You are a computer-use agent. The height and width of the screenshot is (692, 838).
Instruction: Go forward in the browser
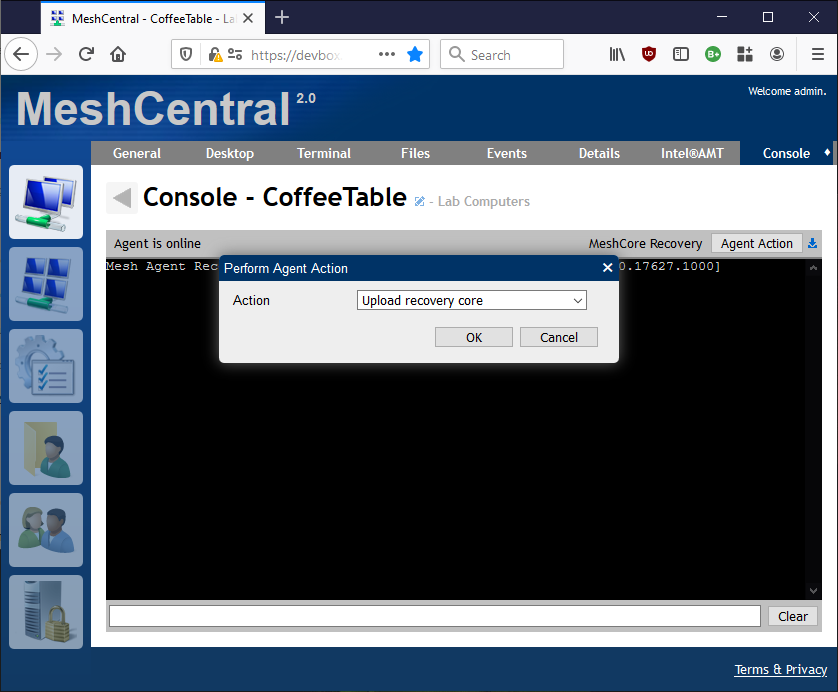(x=54, y=54)
